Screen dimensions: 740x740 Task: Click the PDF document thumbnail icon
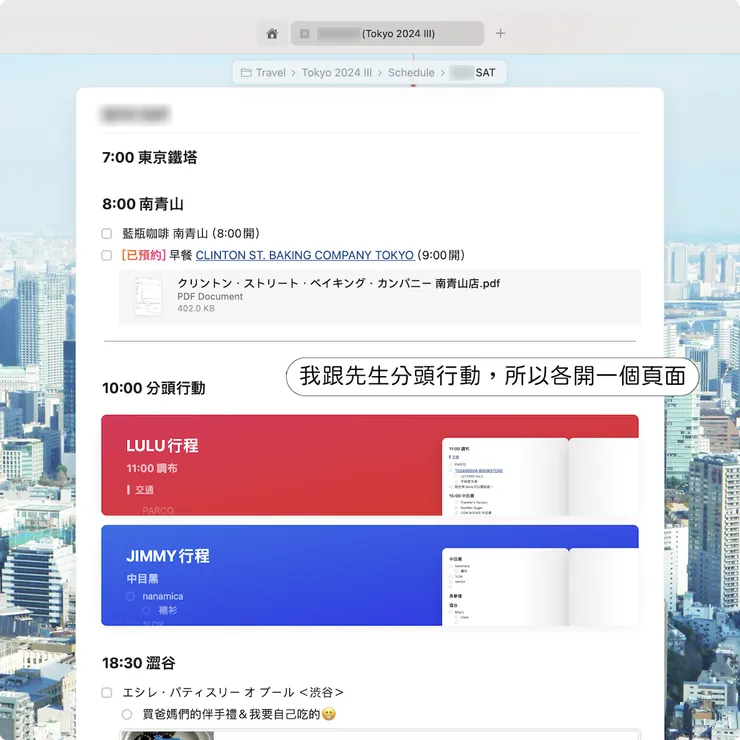[148, 296]
